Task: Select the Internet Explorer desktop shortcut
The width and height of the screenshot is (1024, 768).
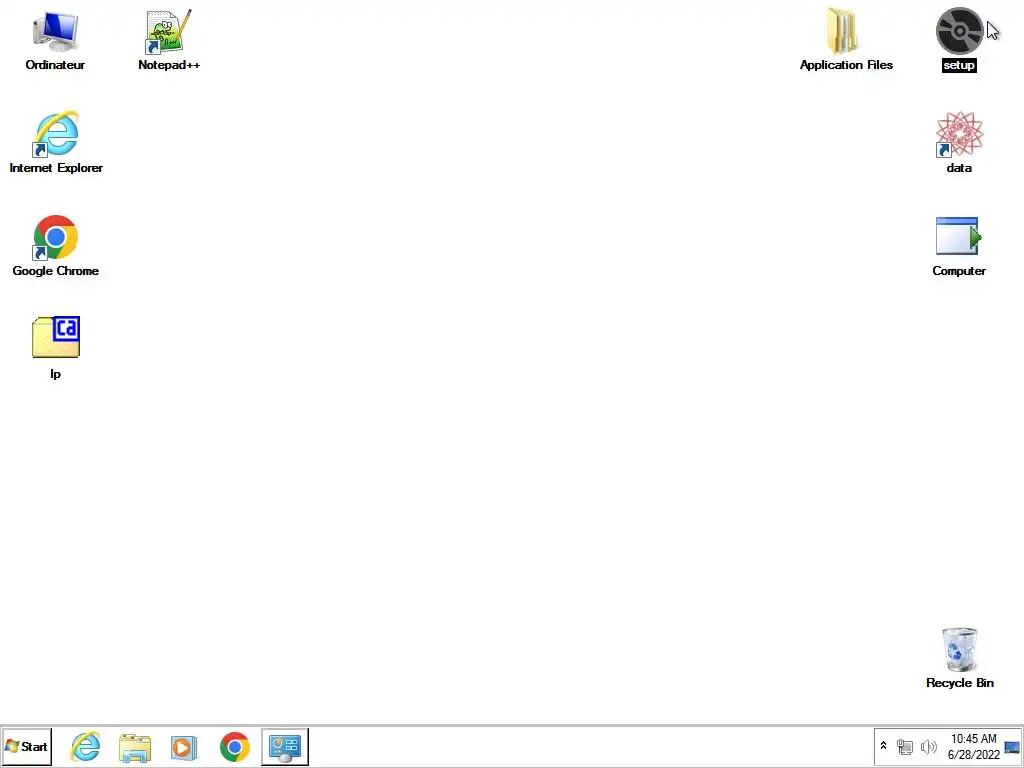Action: coord(56,135)
